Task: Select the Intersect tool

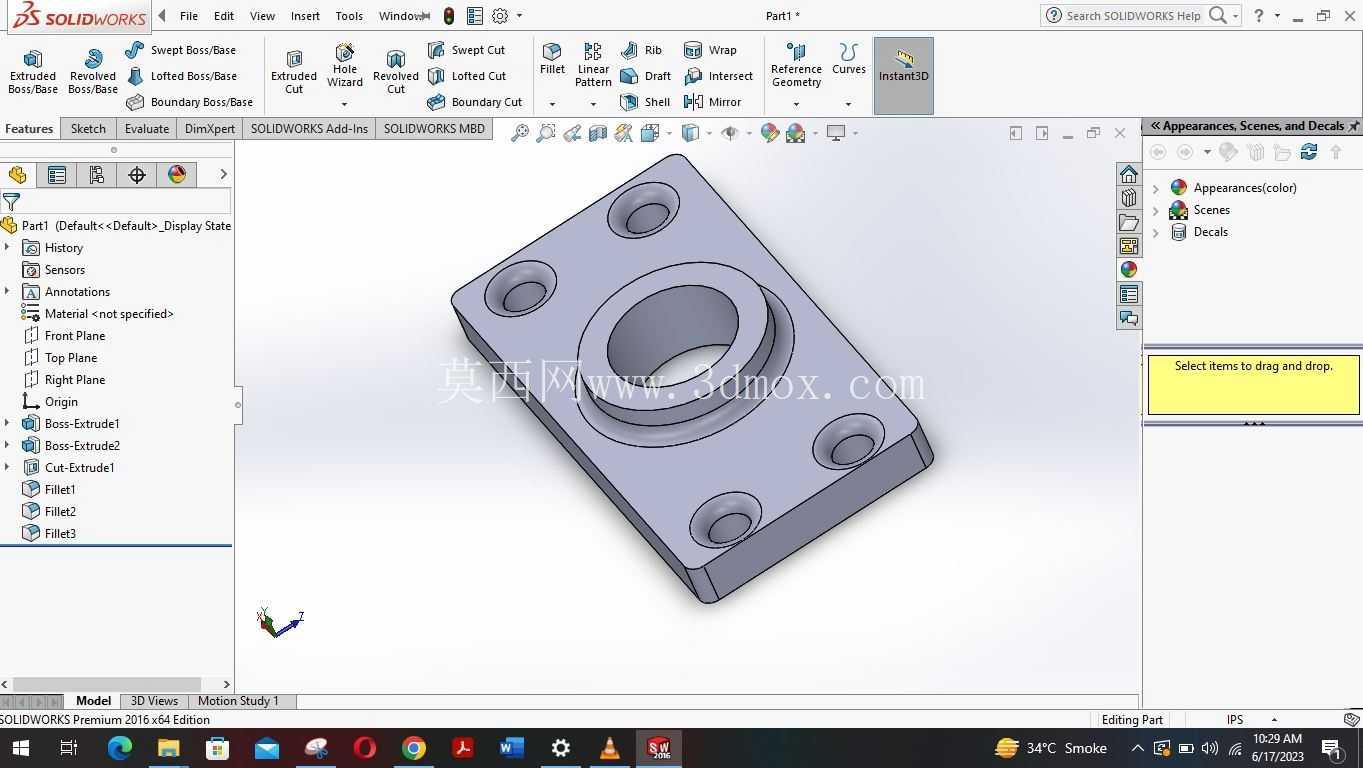Action: (x=718, y=76)
